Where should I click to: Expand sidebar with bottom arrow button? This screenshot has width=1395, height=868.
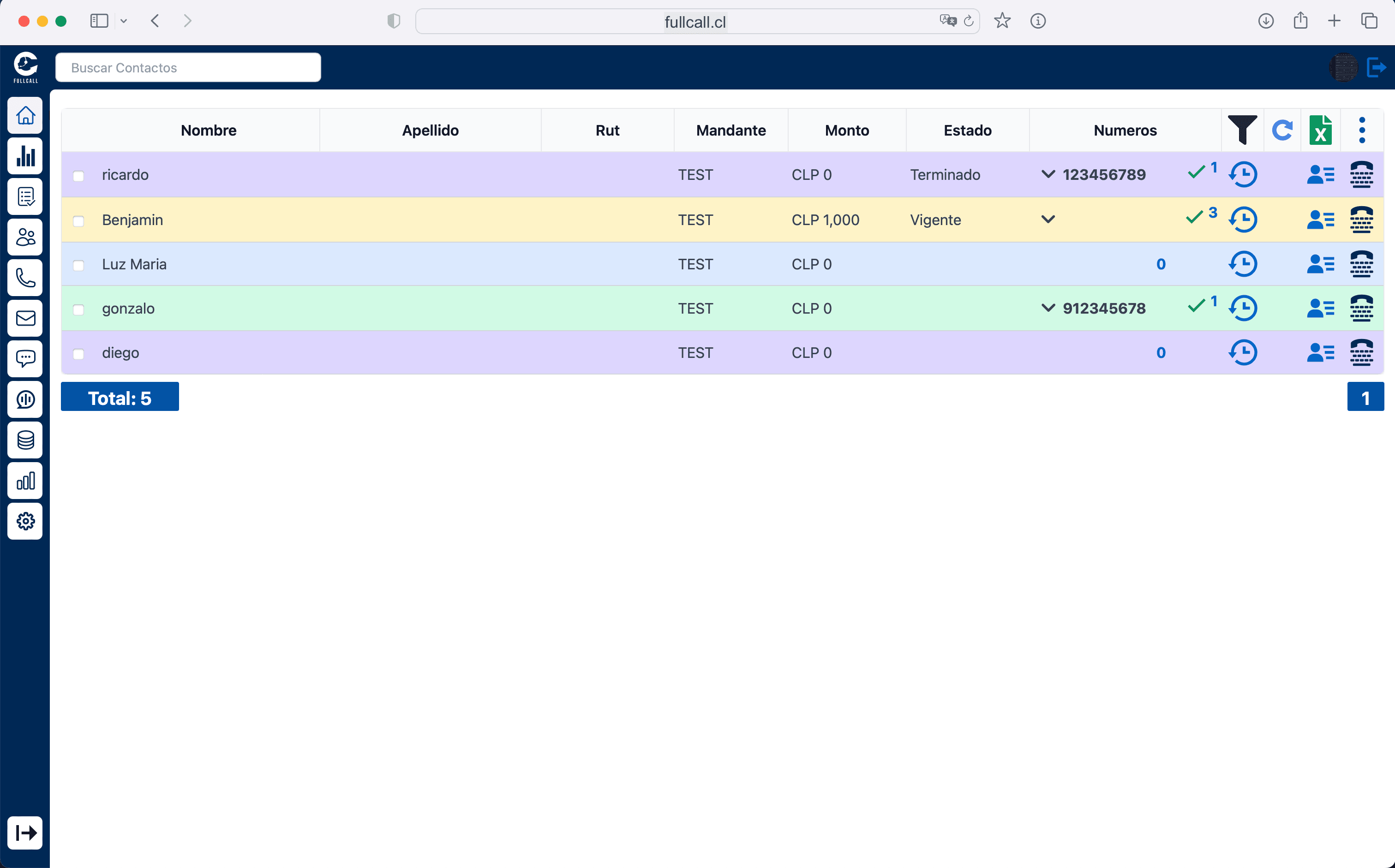click(x=25, y=832)
